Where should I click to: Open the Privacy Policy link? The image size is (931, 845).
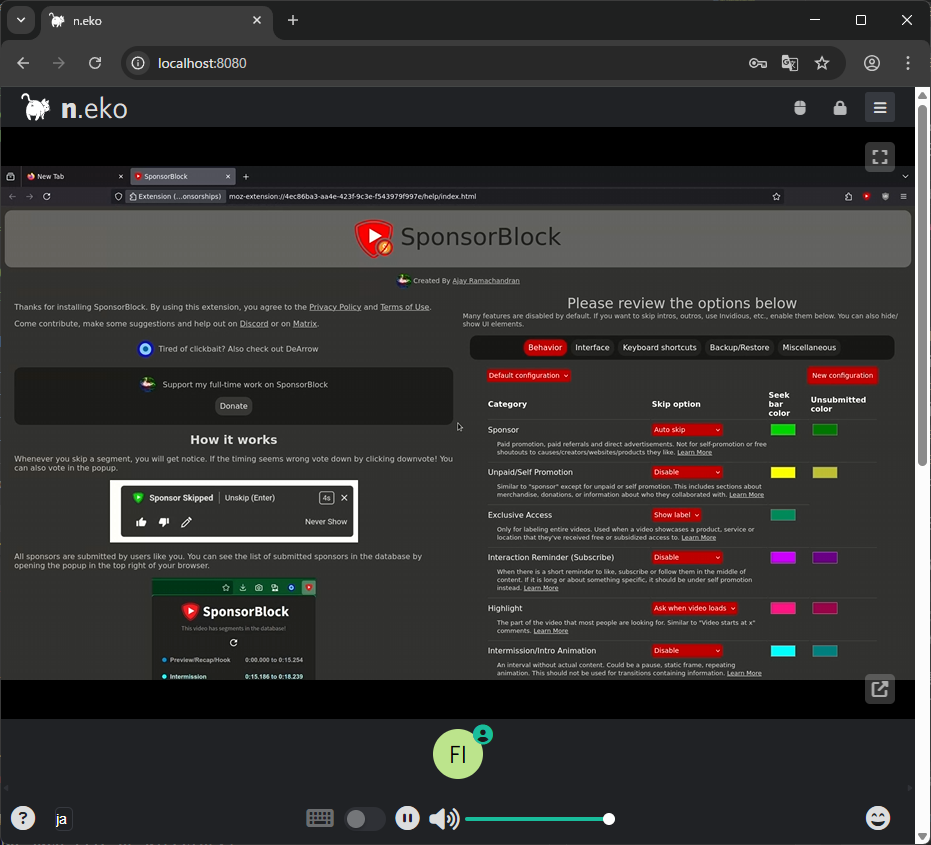click(x=335, y=307)
